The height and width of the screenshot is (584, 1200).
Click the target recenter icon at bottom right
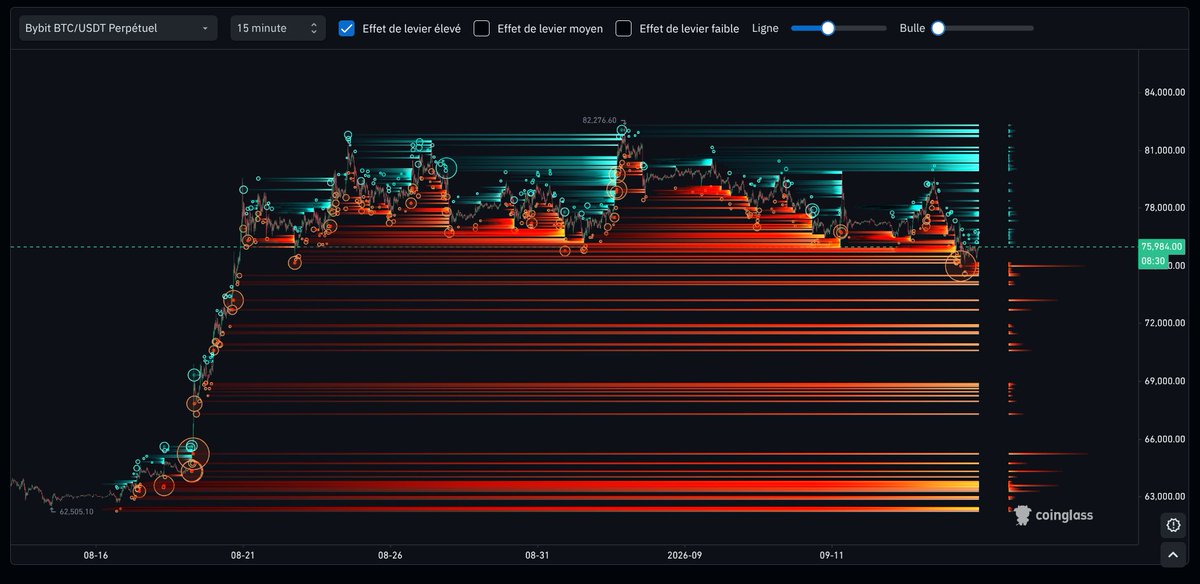pos(1174,525)
